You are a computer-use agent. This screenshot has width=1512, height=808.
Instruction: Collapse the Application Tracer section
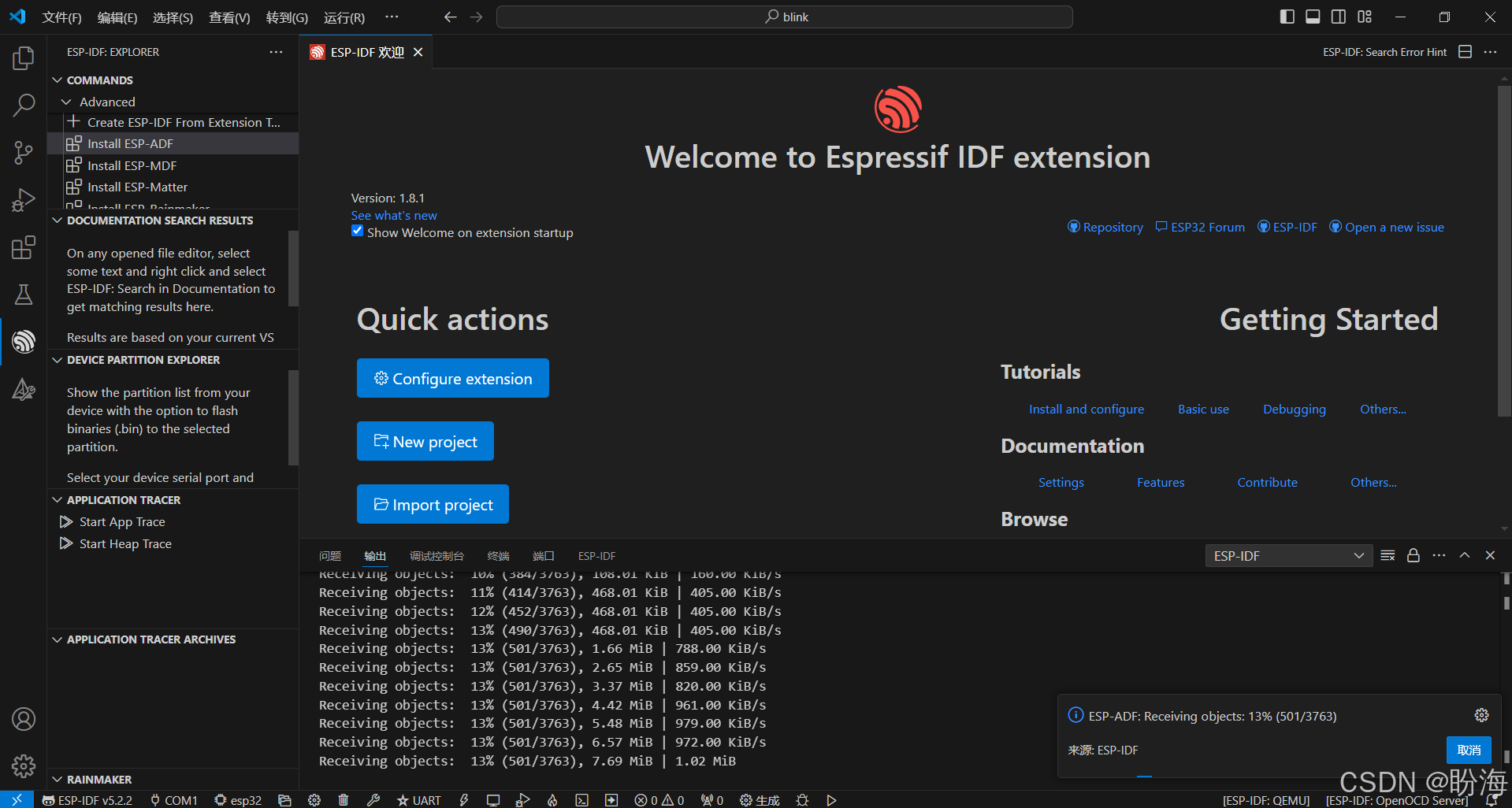click(x=57, y=500)
